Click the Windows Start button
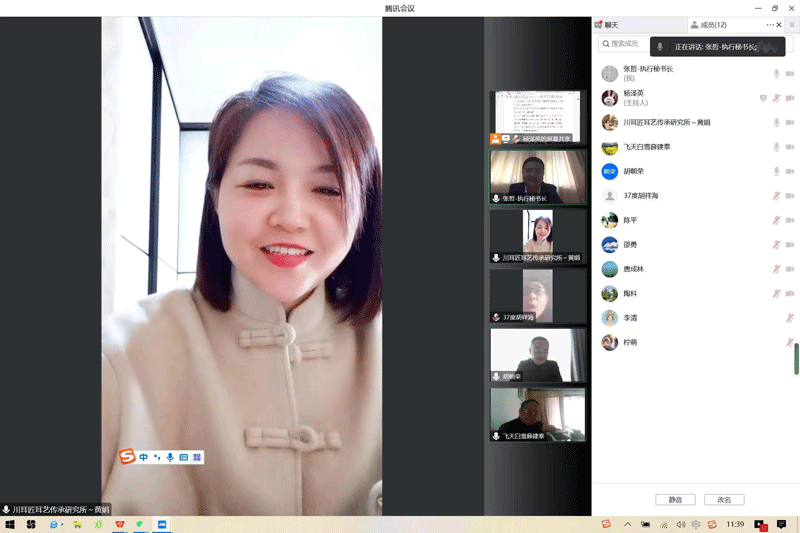Viewport: 800px width, 533px height. pos(10,524)
